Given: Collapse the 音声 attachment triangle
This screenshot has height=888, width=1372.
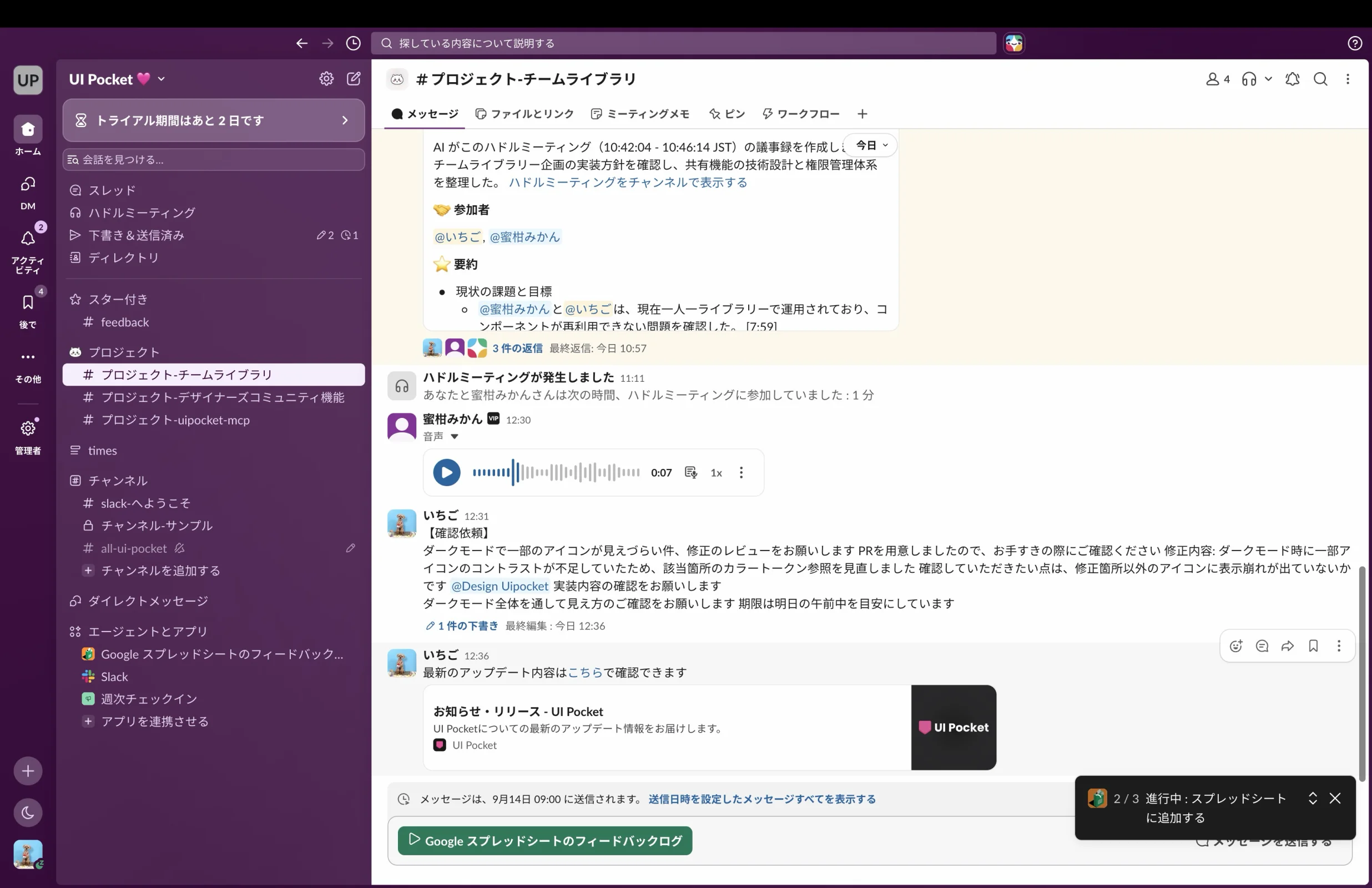Looking at the screenshot, I should tap(454, 436).
